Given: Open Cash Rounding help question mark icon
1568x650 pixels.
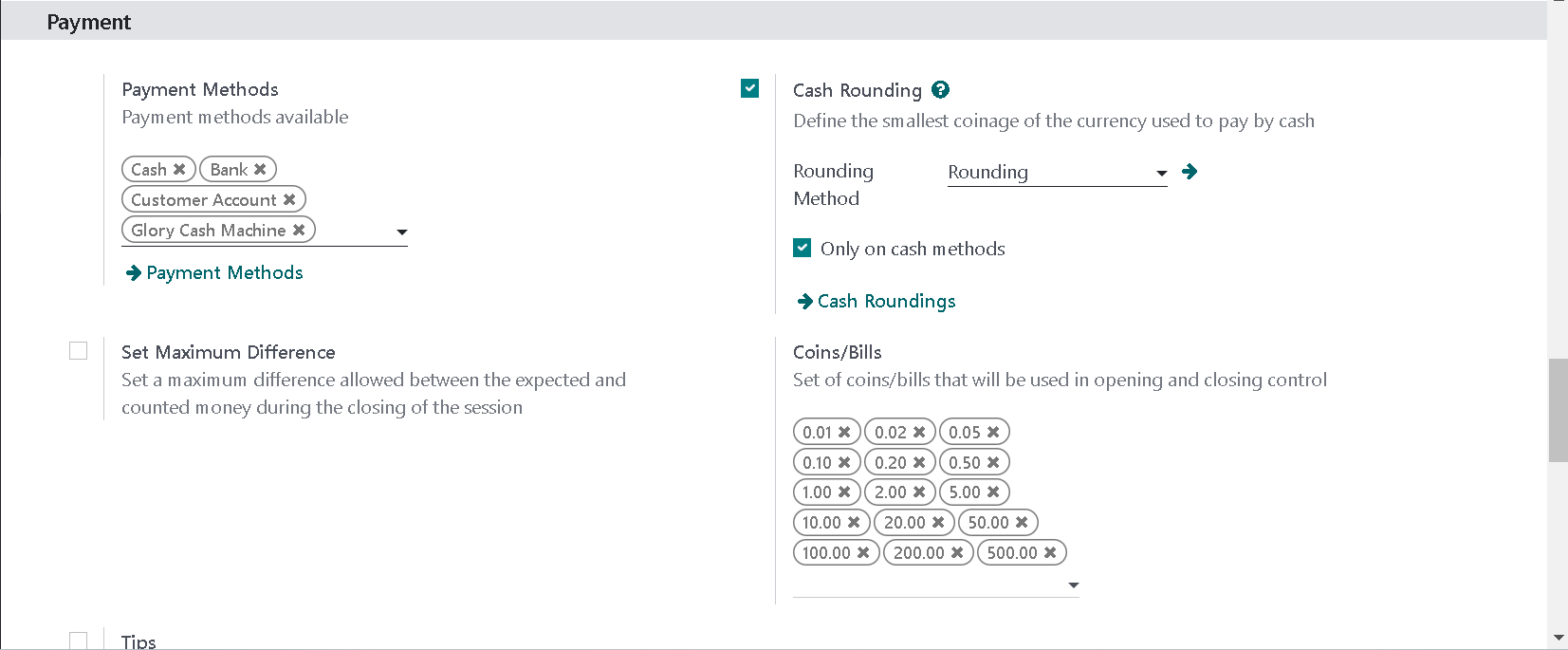Looking at the screenshot, I should point(940,90).
